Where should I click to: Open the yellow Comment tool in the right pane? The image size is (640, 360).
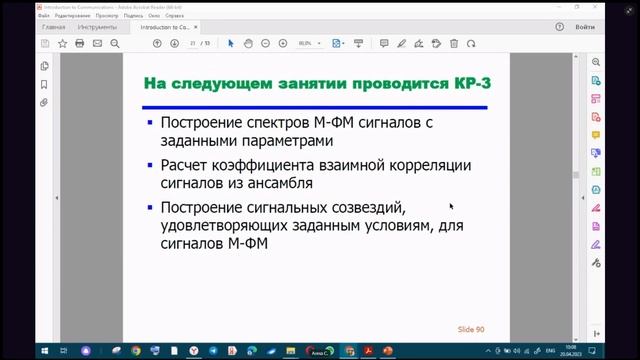[596, 135]
